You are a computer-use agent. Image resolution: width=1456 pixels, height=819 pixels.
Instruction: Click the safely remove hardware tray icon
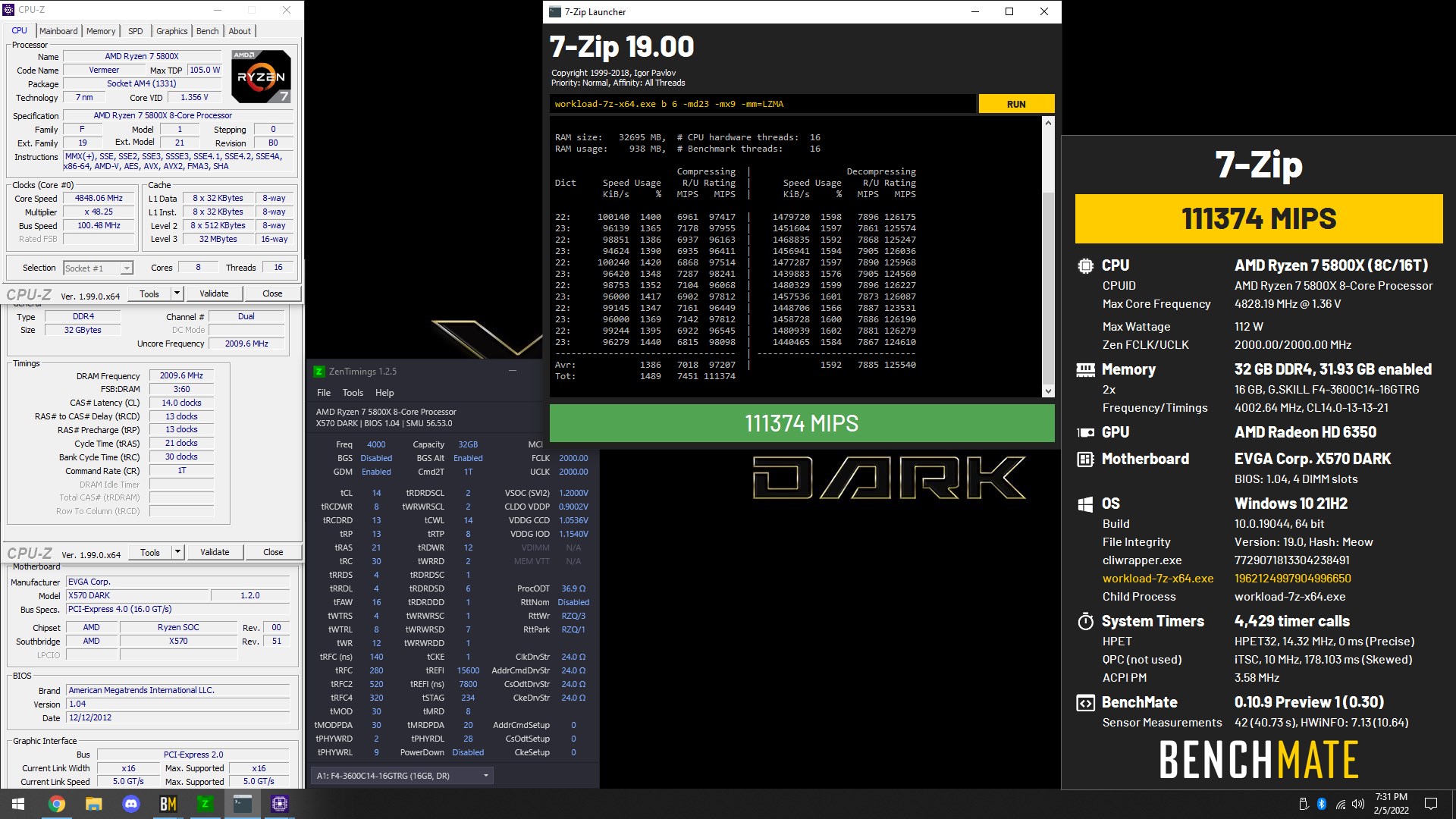click(1304, 804)
